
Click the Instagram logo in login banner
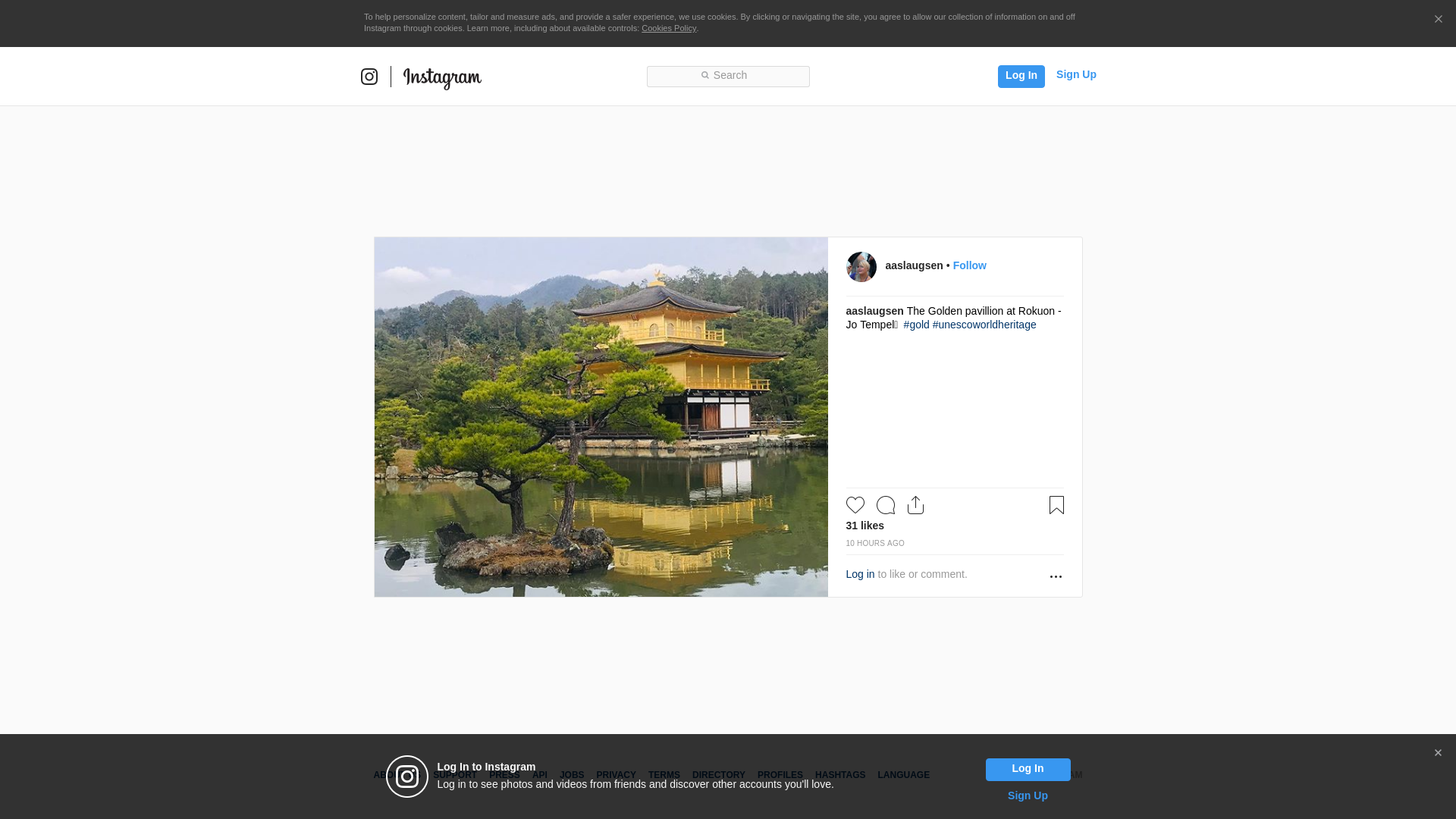[407, 777]
